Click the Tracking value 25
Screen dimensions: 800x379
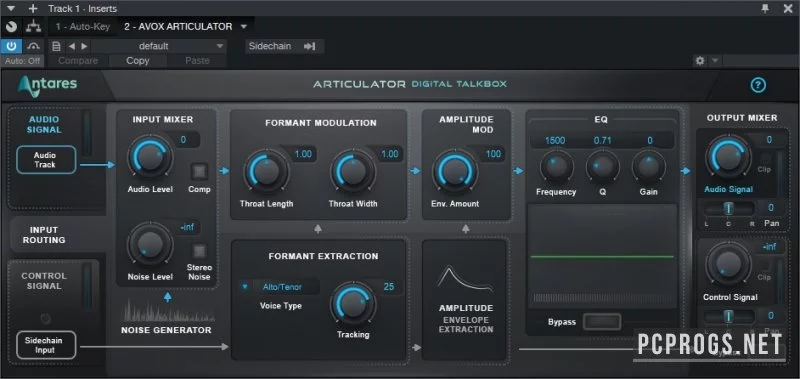(x=389, y=287)
